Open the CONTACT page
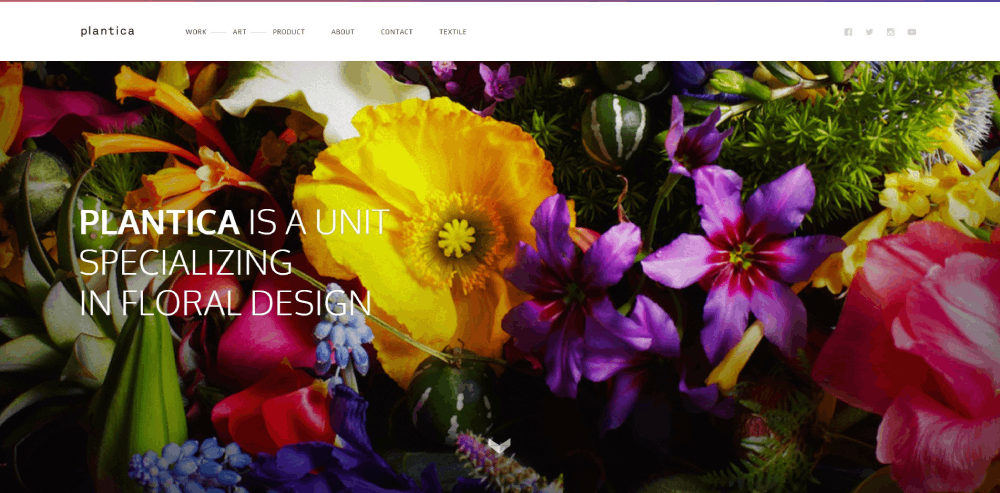This screenshot has width=1000, height=493. pos(397,32)
